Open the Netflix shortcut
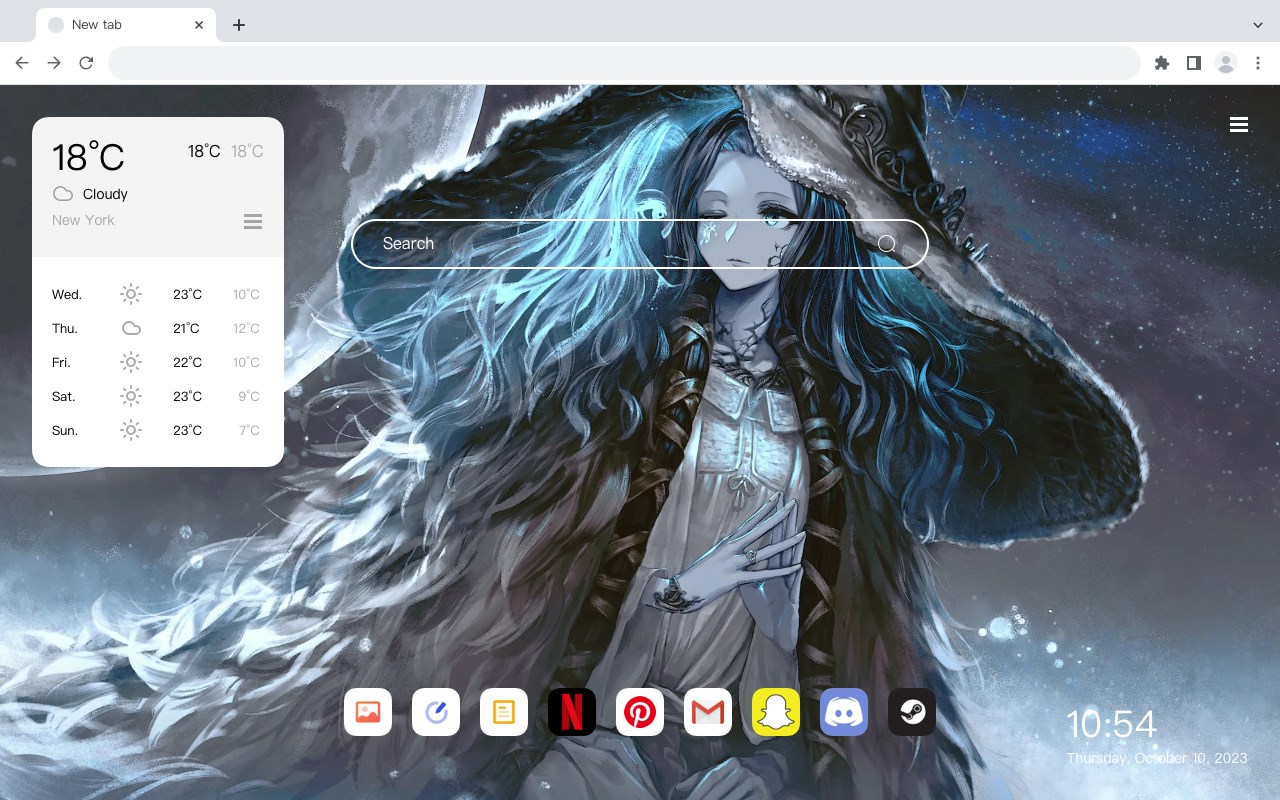Image resolution: width=1280 pixels, height=800 pixels. coord(572,712)
